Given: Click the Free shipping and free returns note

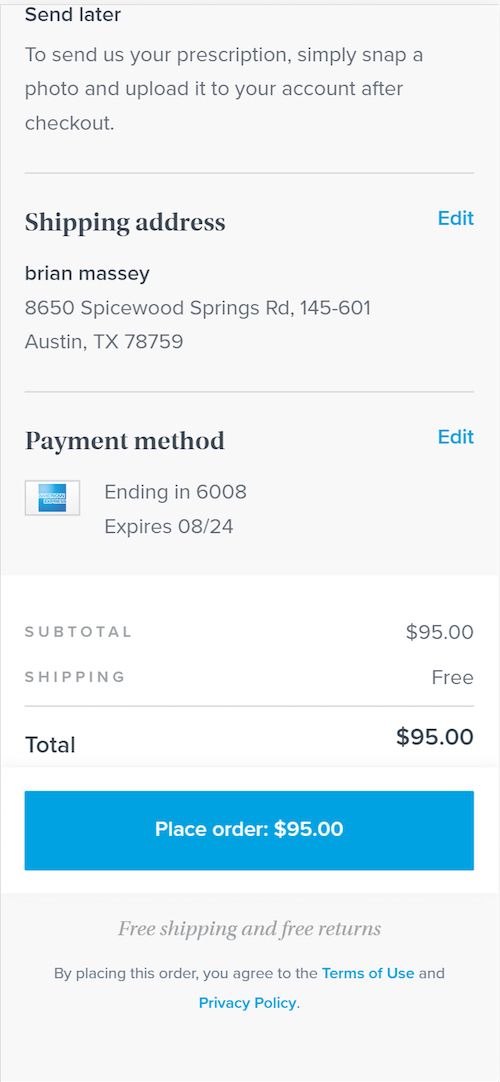Looking at the screenshot, I should [x=250, y=929].
